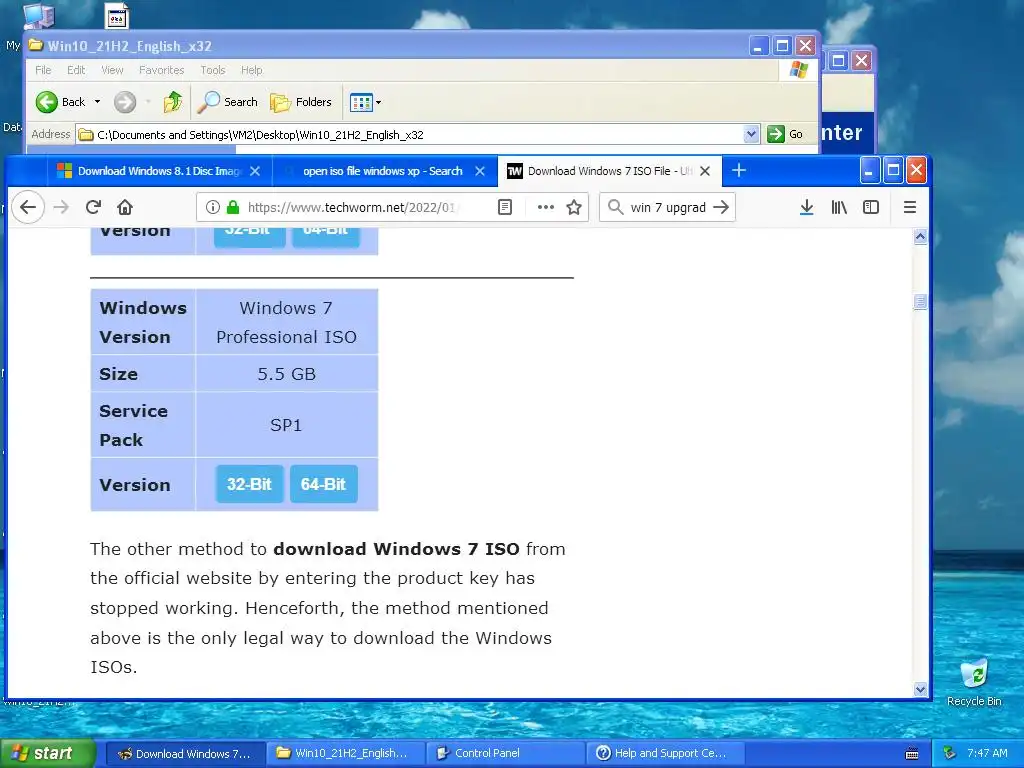This screenshot has height=768, width=1024.
Task: Click the green padlock security icon
Action: (x=232, y=207)
